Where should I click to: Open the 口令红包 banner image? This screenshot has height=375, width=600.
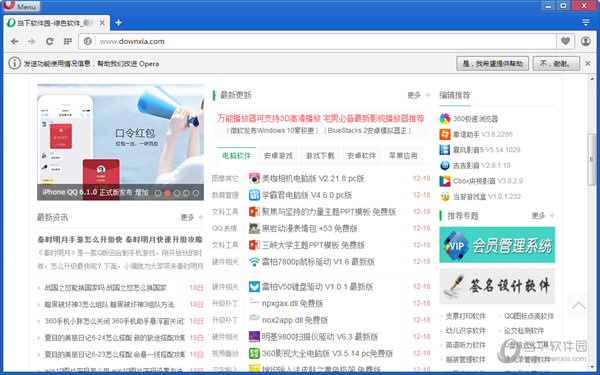point(120,142)
